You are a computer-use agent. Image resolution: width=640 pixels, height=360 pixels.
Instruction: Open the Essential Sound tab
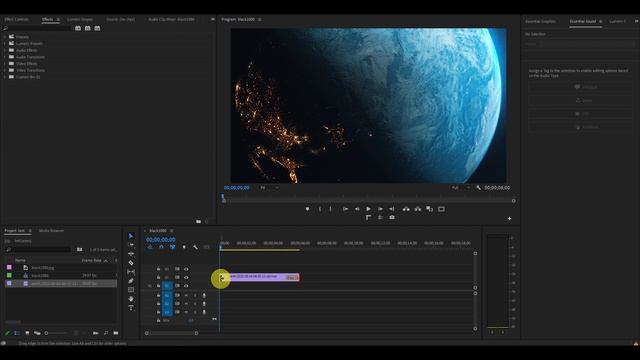tap(583, 21)
